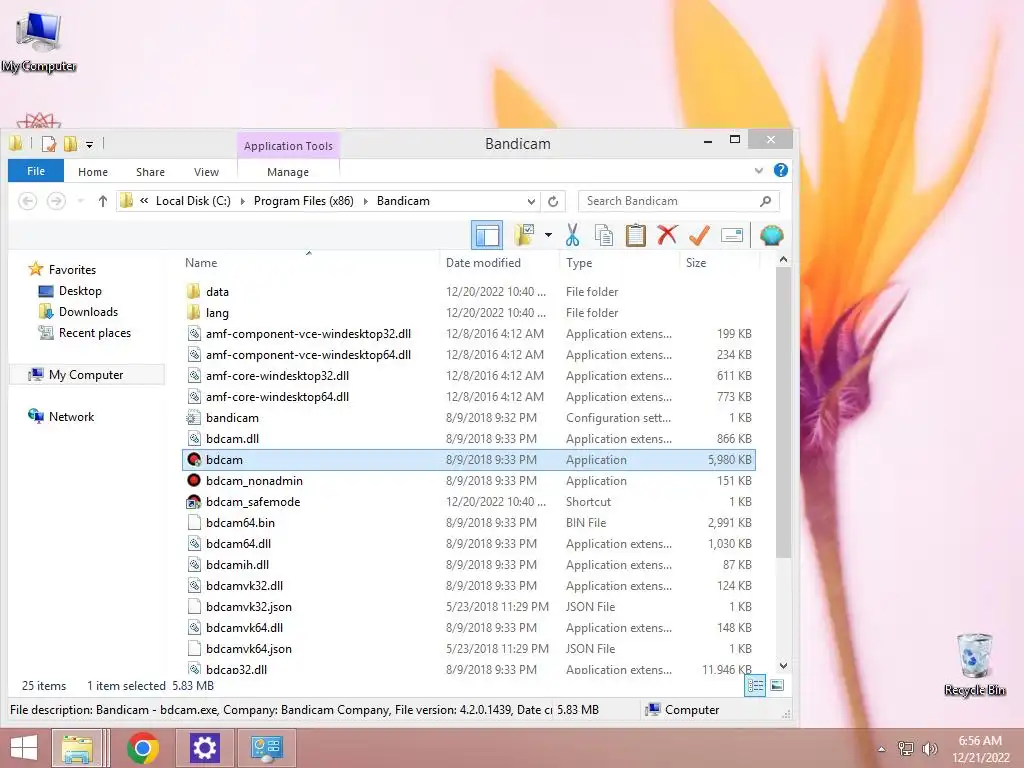
Task: Go up one folder level
Action: point(103,201)
